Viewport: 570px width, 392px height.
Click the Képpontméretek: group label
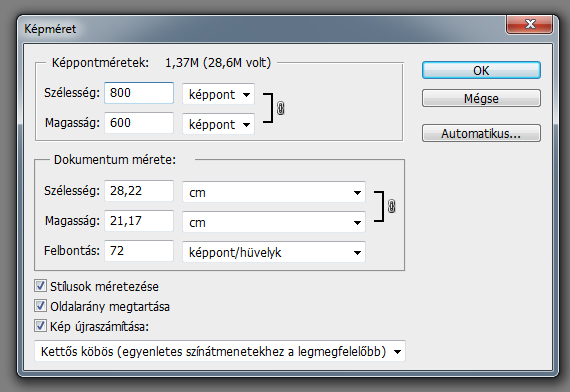click(x=100, y=63)
